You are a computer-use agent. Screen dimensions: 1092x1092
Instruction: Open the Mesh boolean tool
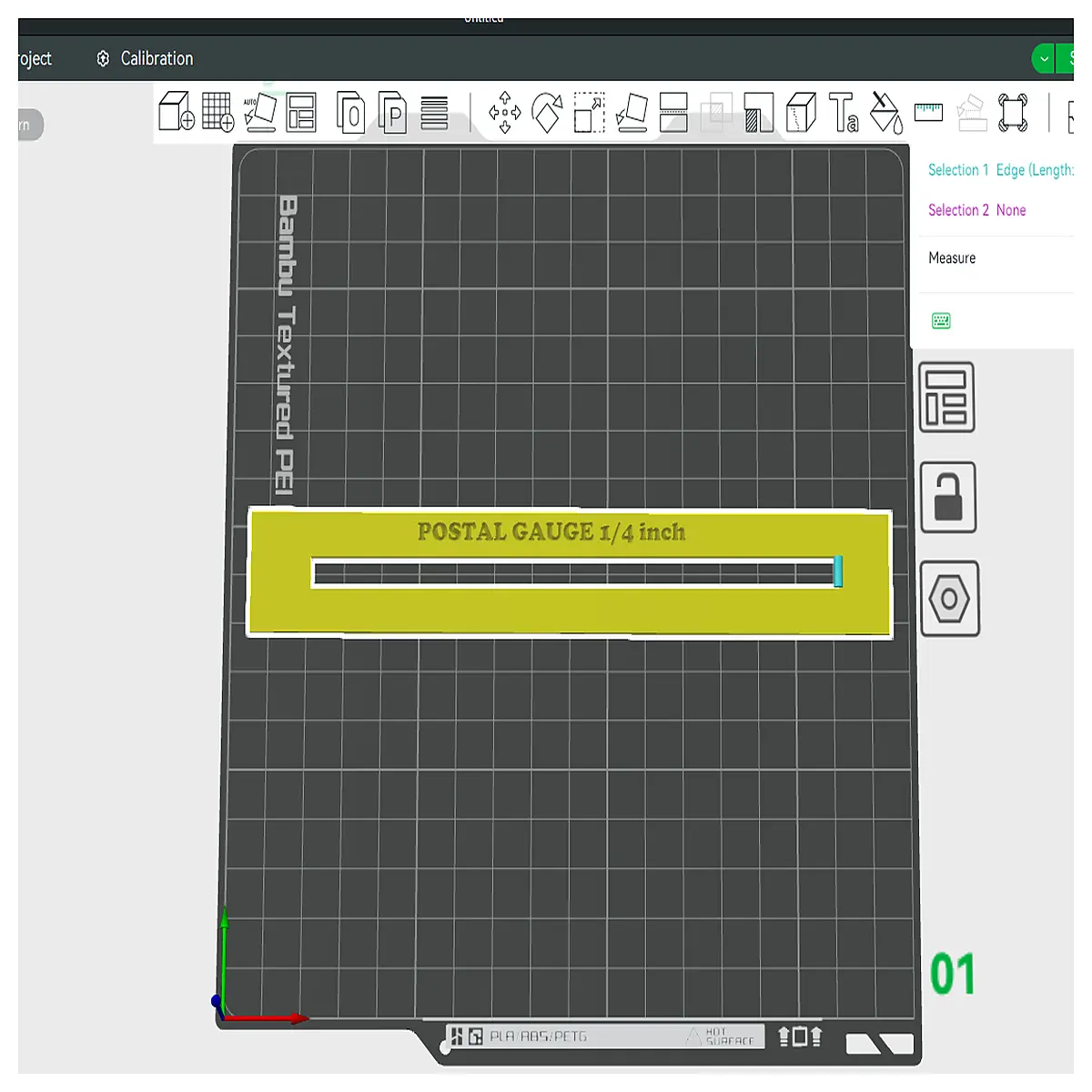[x=716, y=113]
